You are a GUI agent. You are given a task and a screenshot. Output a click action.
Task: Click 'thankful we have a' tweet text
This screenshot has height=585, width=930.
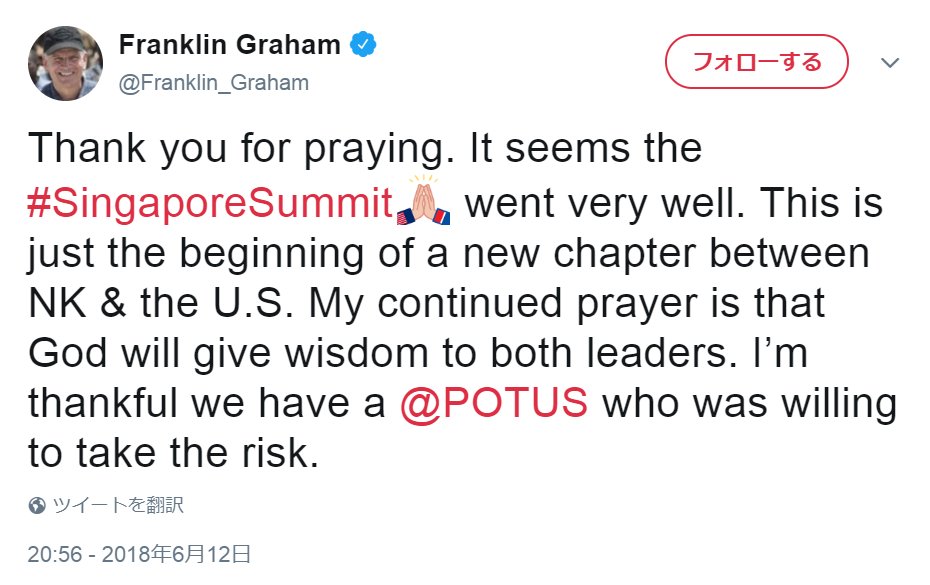click(207, 403)
